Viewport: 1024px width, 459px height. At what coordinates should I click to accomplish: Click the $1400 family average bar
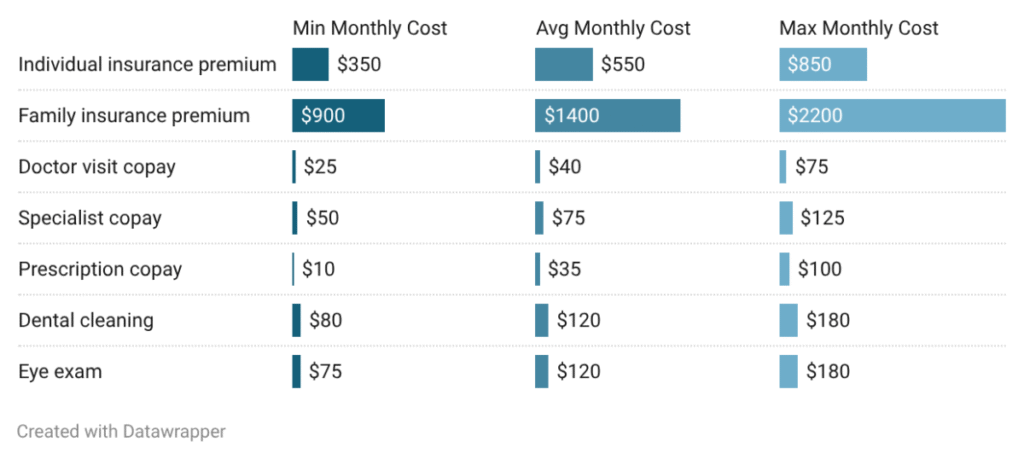pos(607,116)
